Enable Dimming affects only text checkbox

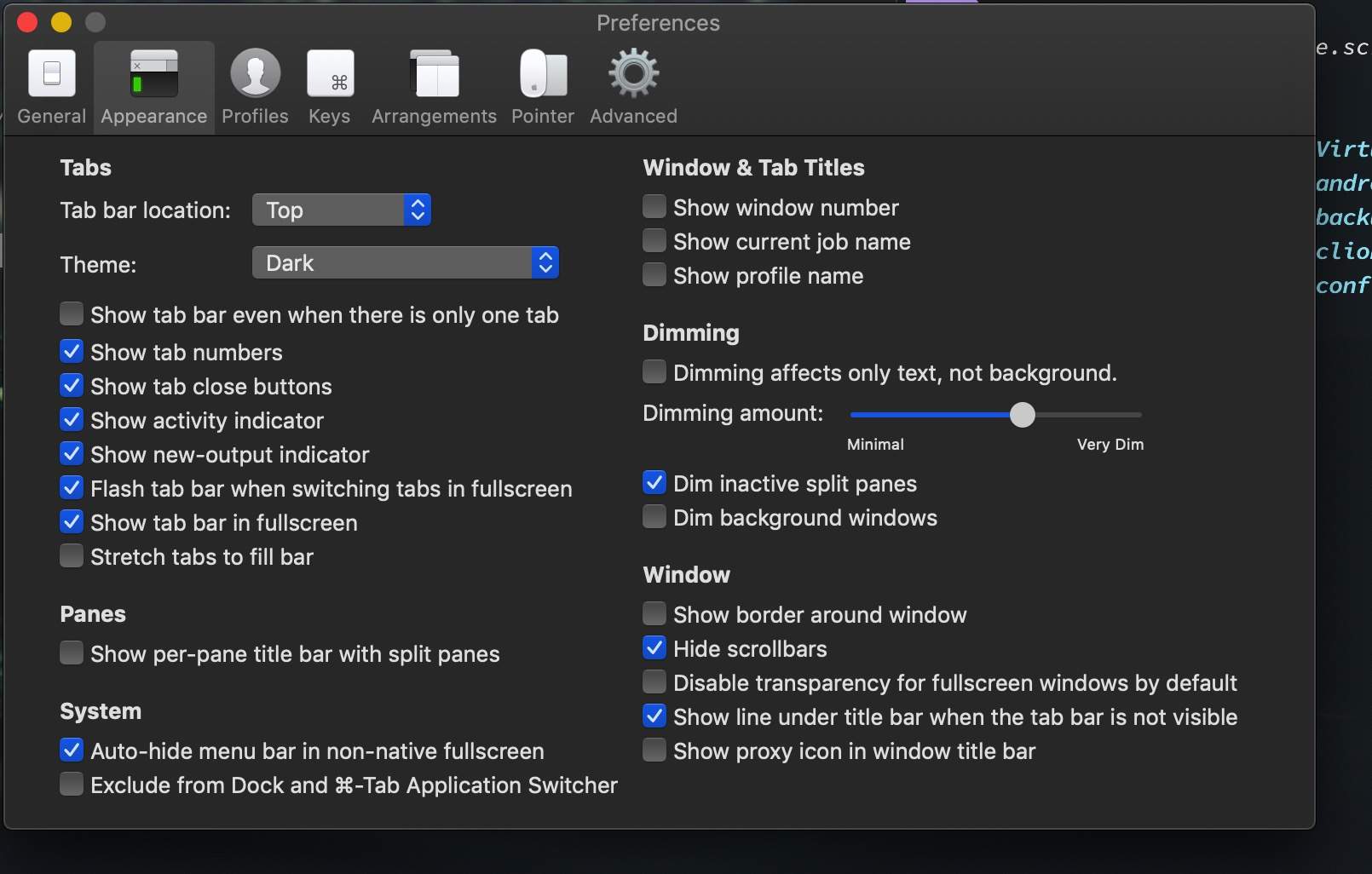[654, 371]
